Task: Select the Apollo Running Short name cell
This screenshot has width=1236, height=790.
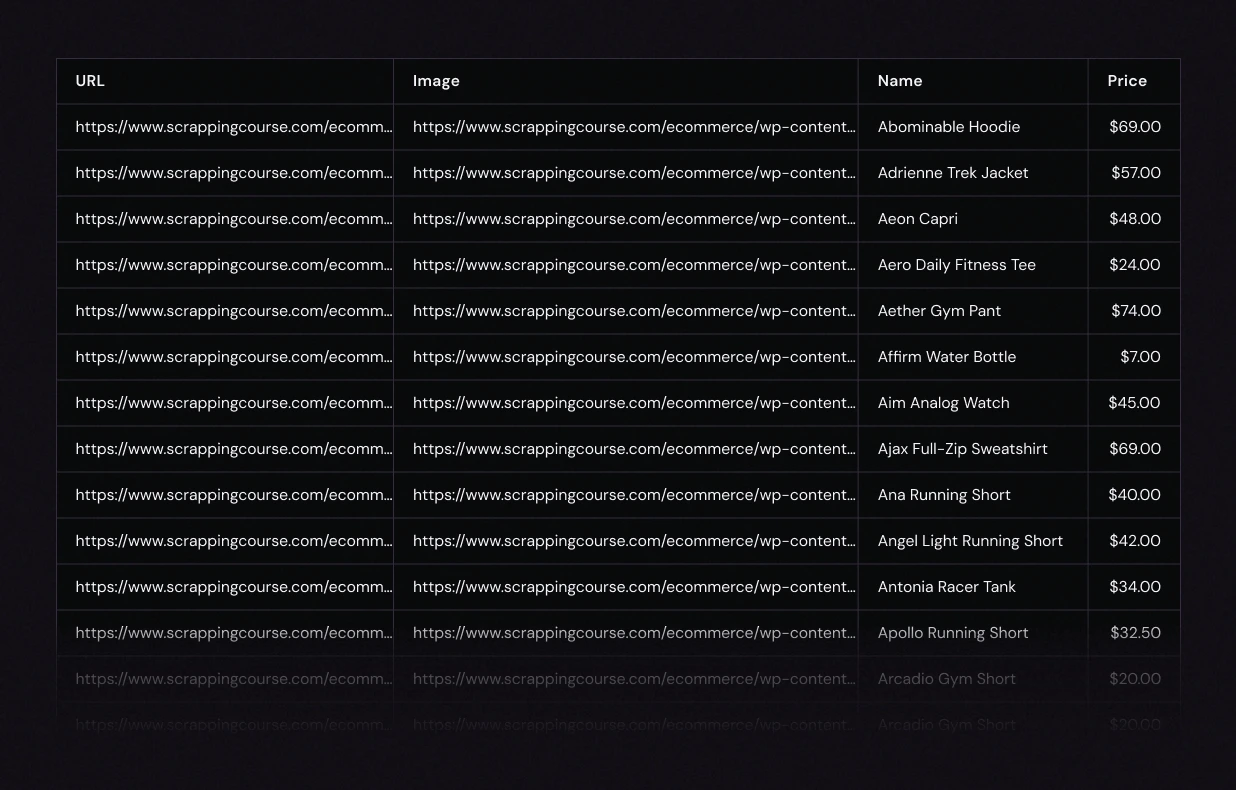Action: point(952,633)
